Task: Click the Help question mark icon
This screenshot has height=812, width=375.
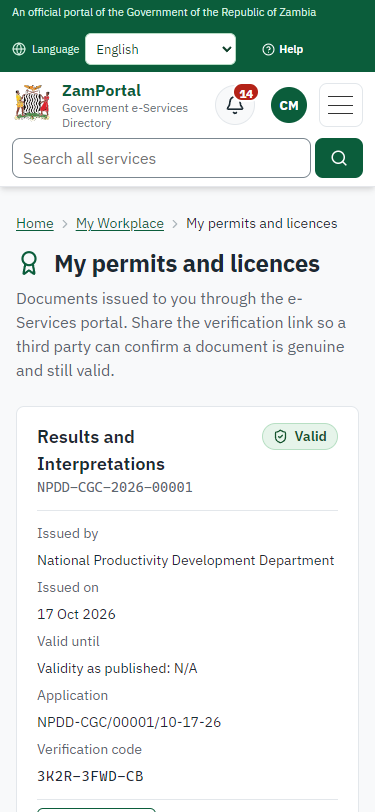Action: click(268, 49)
